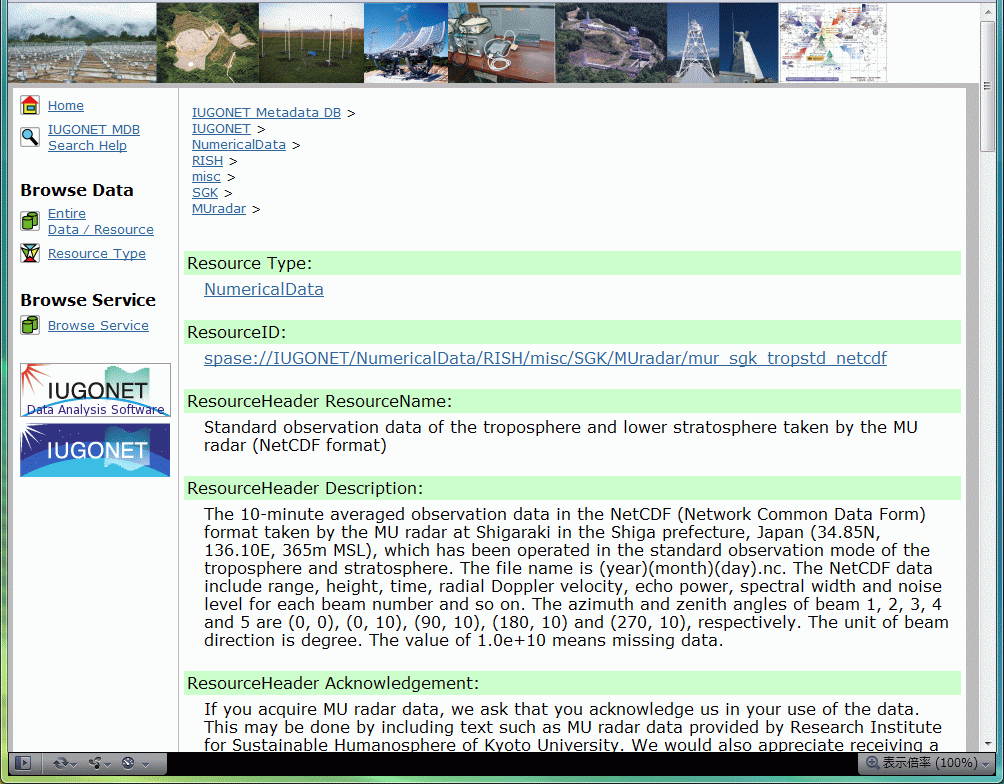
Task: Open dropdown arrow next to sync icon
Action: (74, 765)
